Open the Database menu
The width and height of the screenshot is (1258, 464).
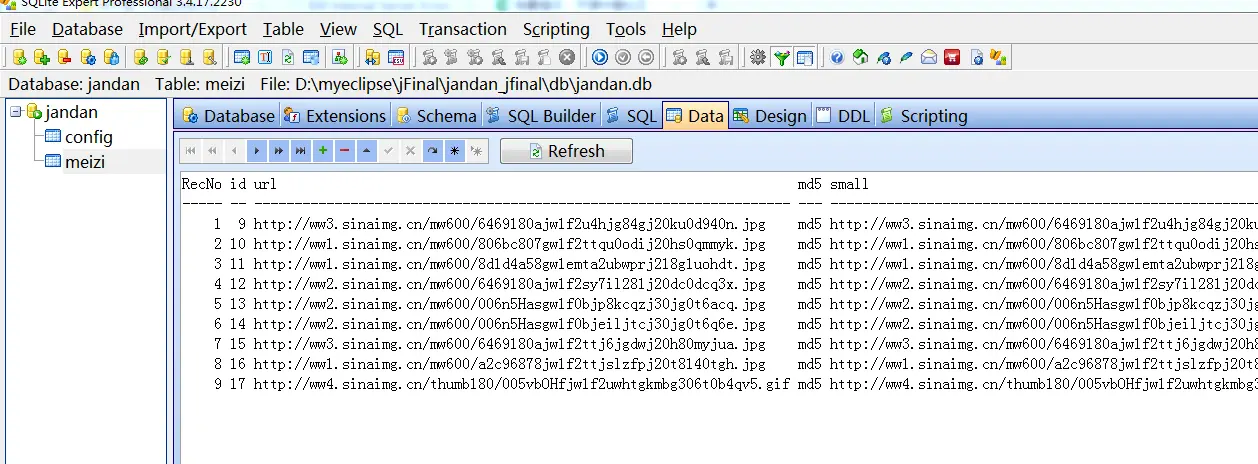click(88, 29)
